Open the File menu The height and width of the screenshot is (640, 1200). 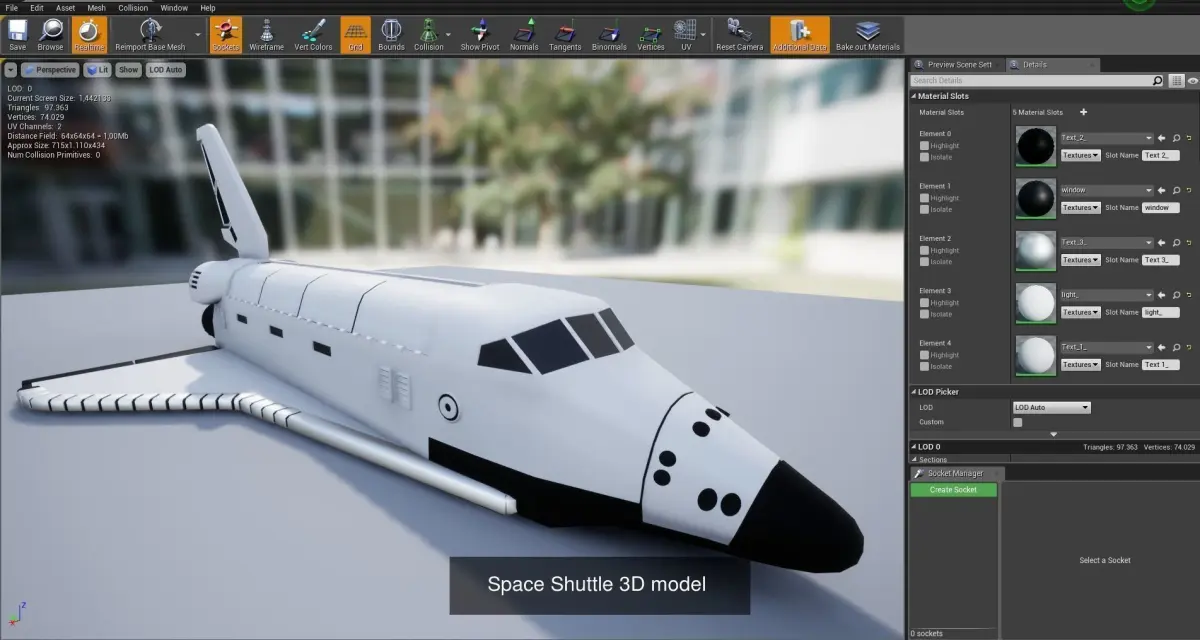[x=12, y=7]
